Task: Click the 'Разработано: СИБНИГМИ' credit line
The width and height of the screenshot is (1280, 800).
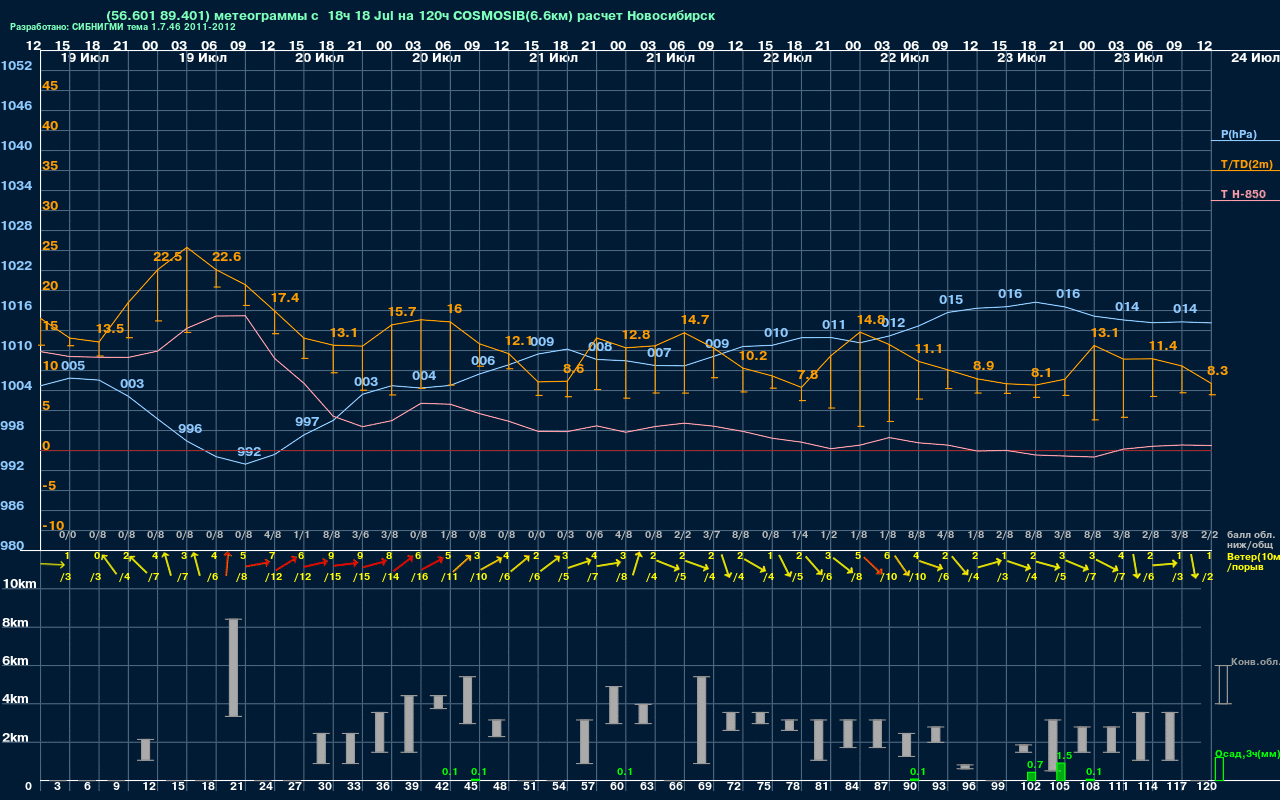Action: pos(123,27)
